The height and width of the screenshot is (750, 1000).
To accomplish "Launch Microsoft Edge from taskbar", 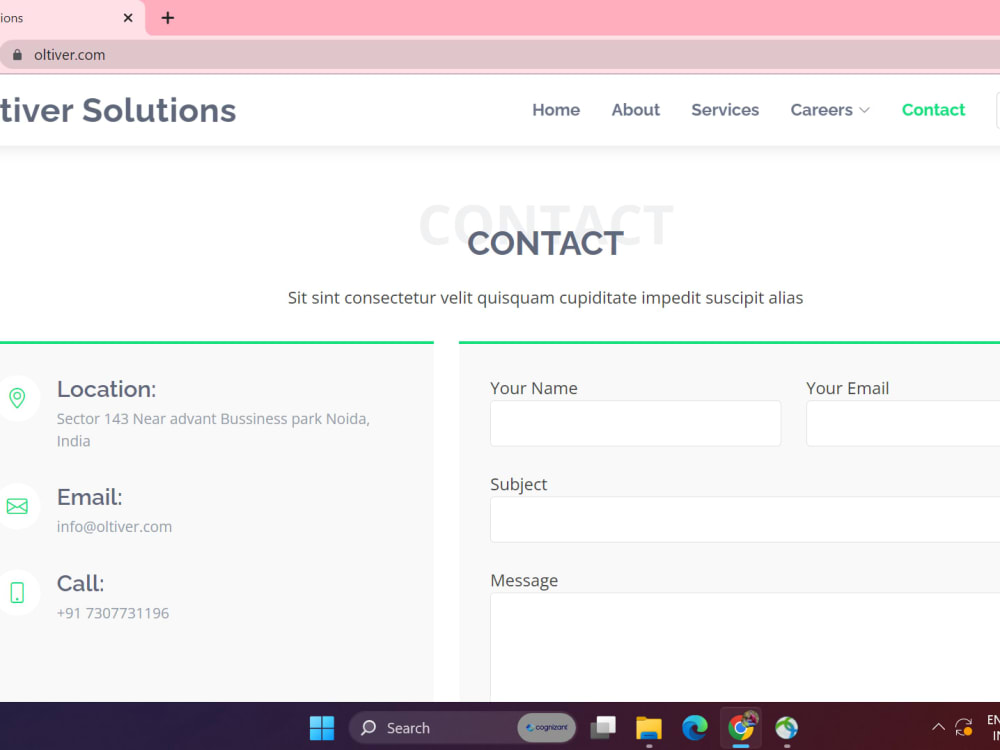I will pyautogui.click(x=695, y=728).
